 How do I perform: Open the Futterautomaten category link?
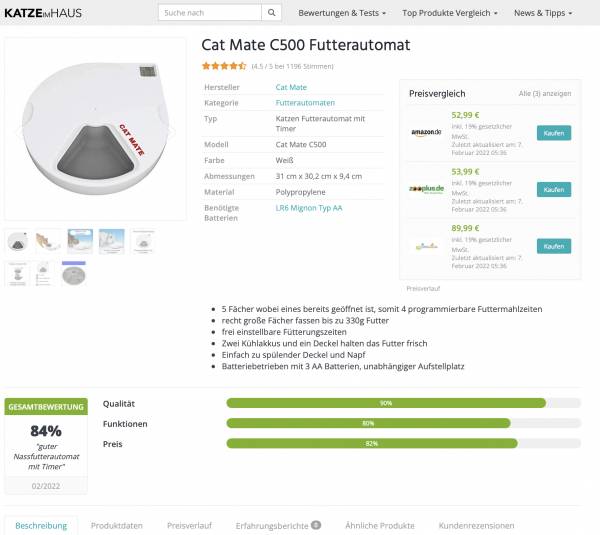click(305, 103)
